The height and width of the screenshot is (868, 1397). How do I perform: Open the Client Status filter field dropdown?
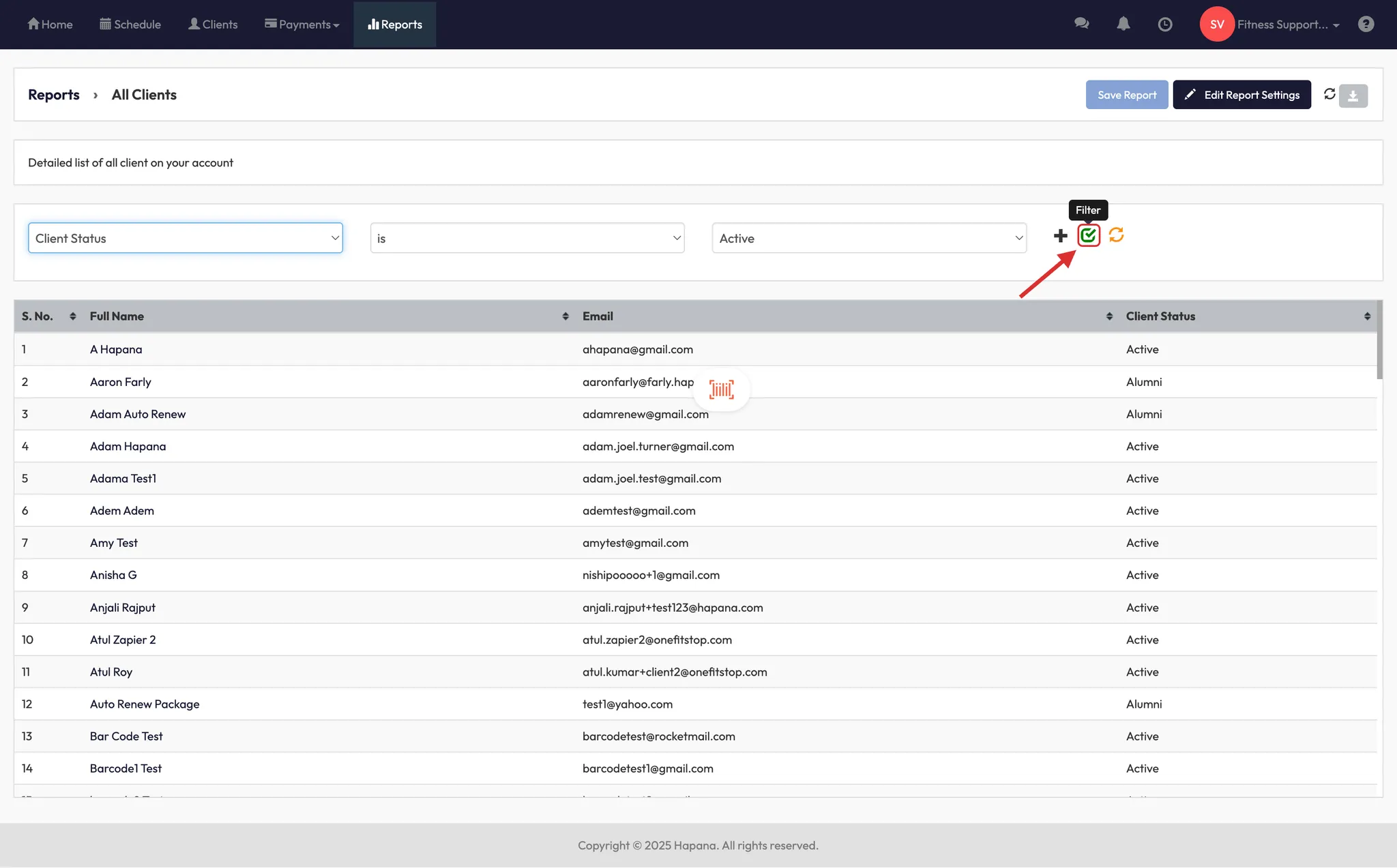click(185, 238)
